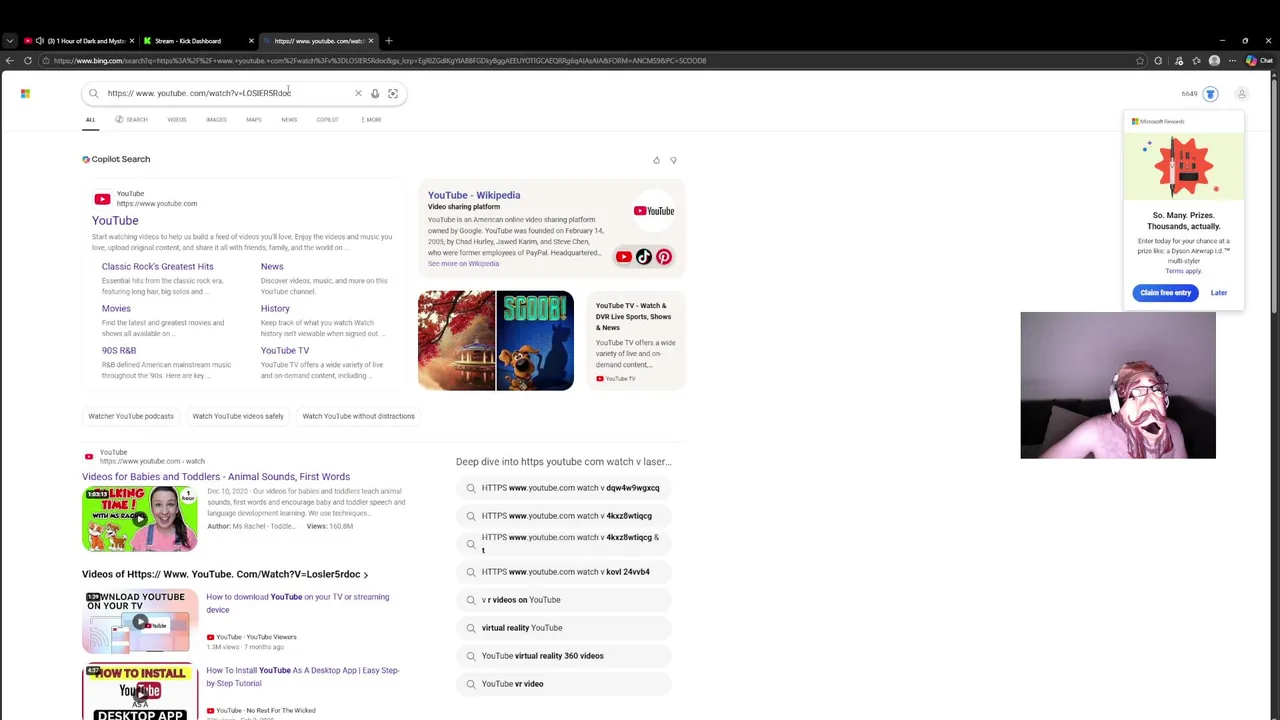Open the YouTube result title link
Image resolution: width=1280 pixels, height=720 pixels.
point(115,221)
